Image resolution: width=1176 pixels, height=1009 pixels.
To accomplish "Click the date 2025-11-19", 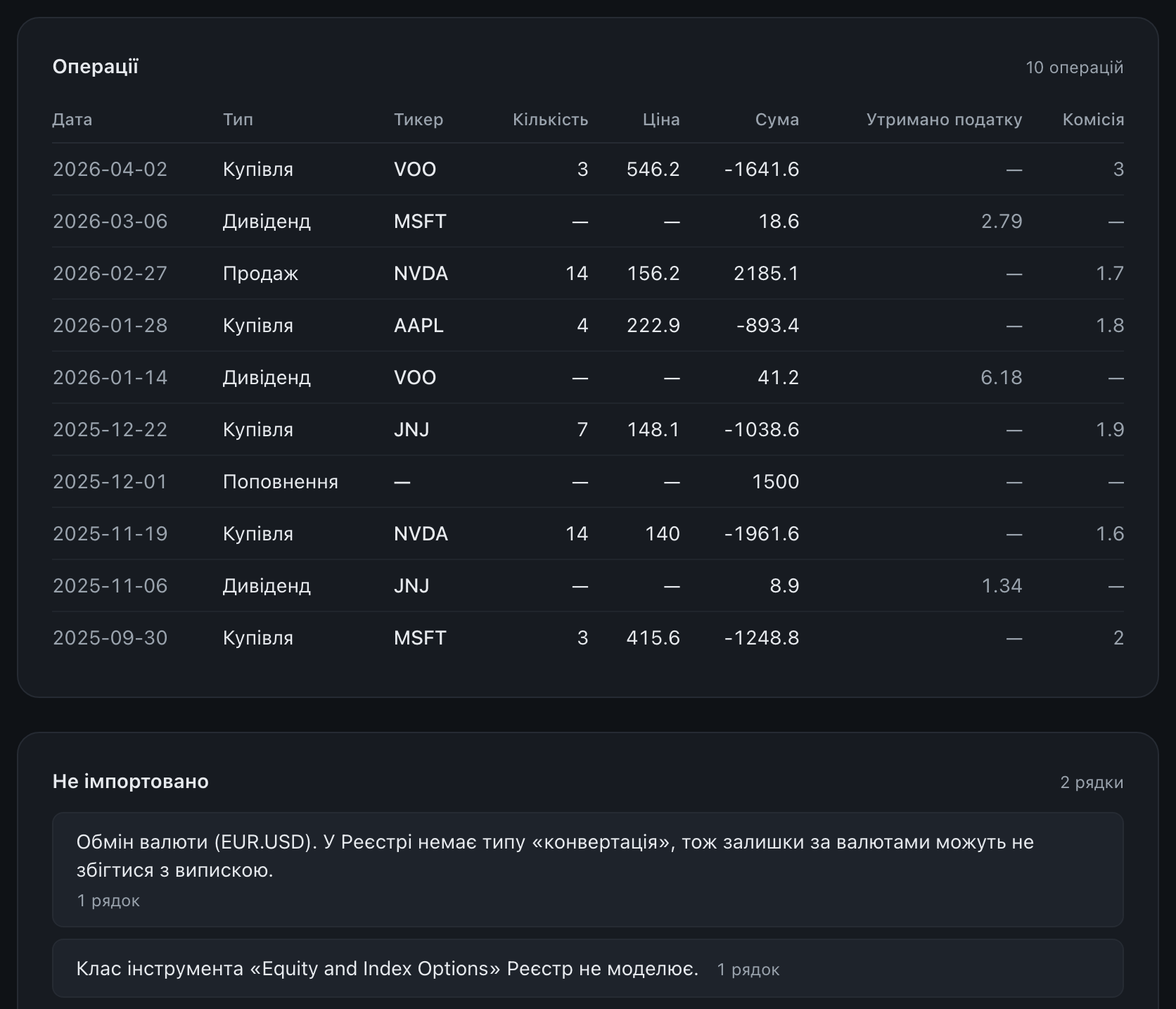I will (110, 534).
